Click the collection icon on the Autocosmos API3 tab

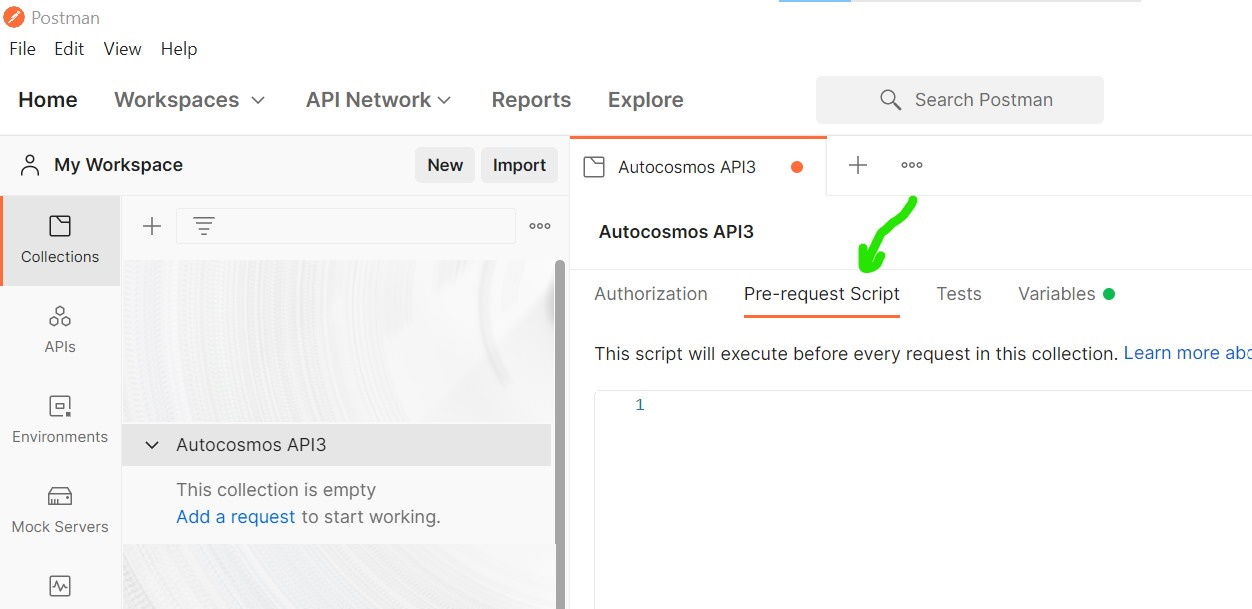(594, 167)
